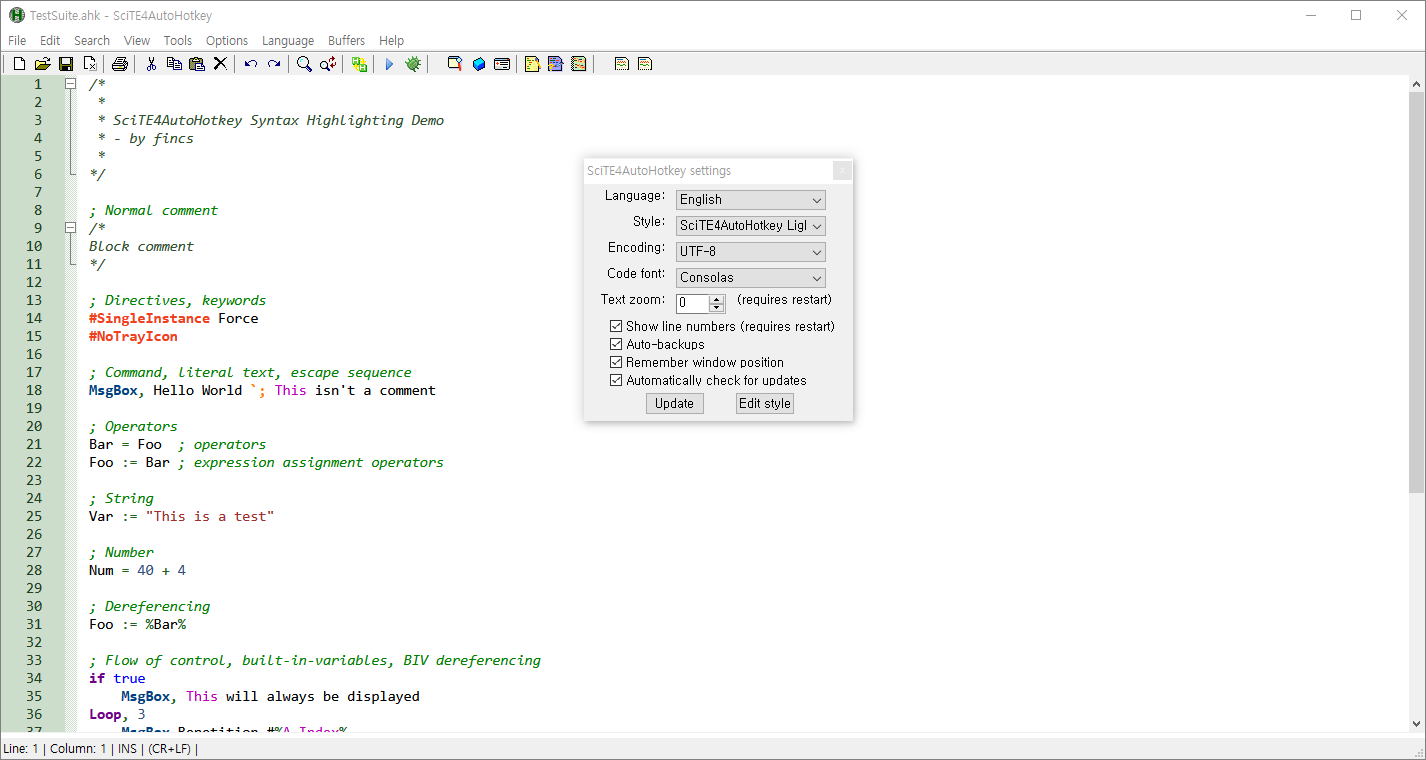Viewport: 1426px width, 760px height.
Task: Toggle Remember window position checkbox
Action: click(x=616, y=362)
